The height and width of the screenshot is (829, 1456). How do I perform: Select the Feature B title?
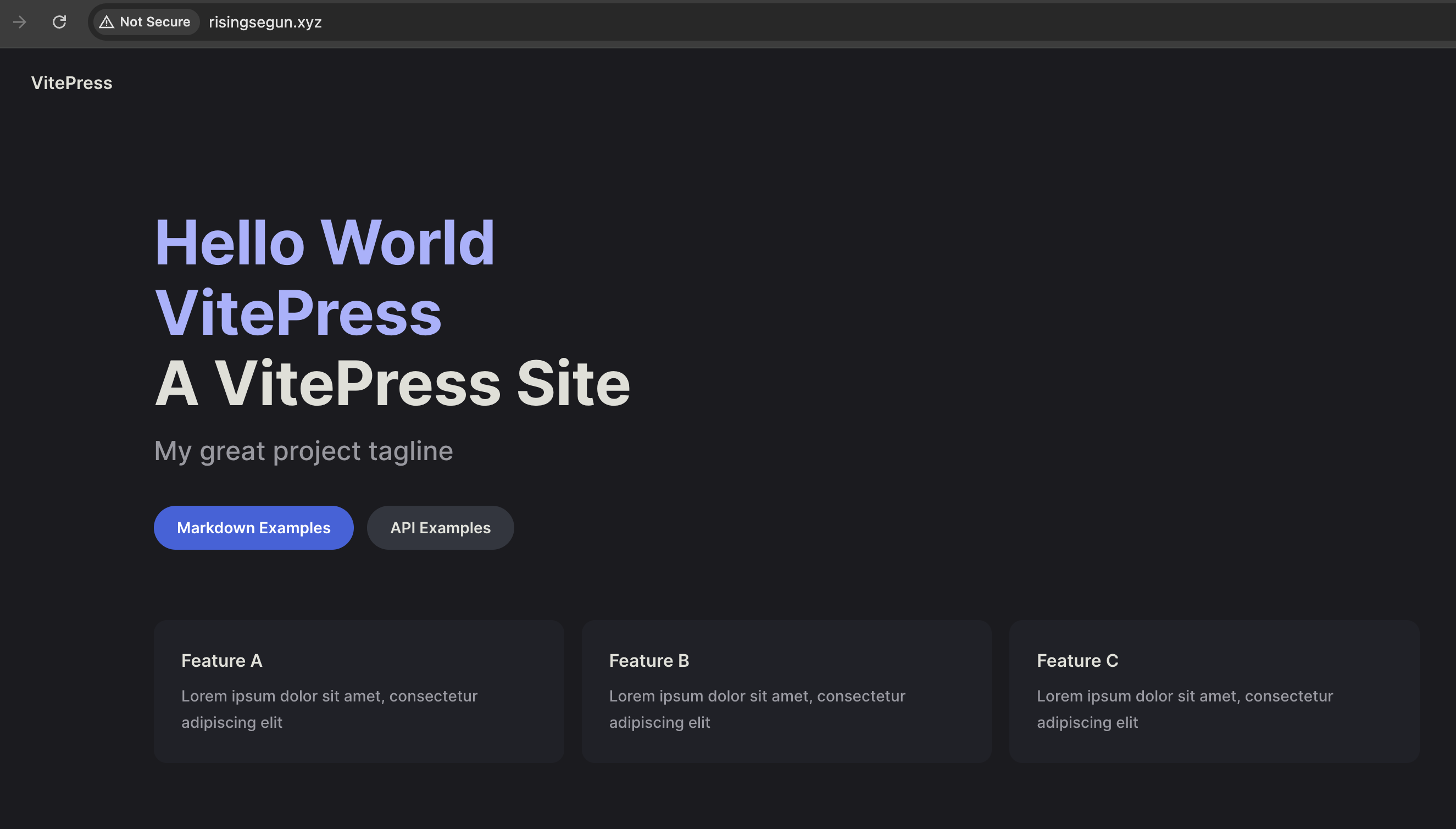(x=649, y=660)
